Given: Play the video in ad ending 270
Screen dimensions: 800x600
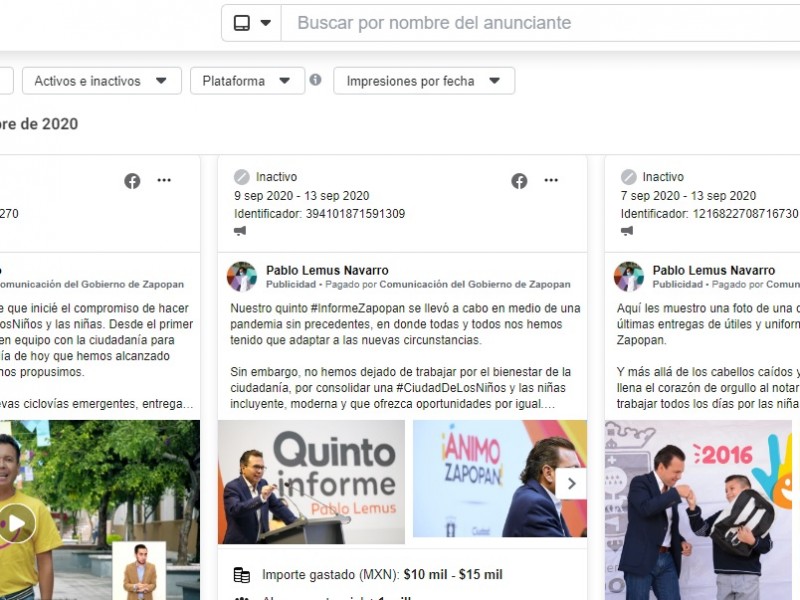Looking at the screenshot, I should tap(17, 523).
